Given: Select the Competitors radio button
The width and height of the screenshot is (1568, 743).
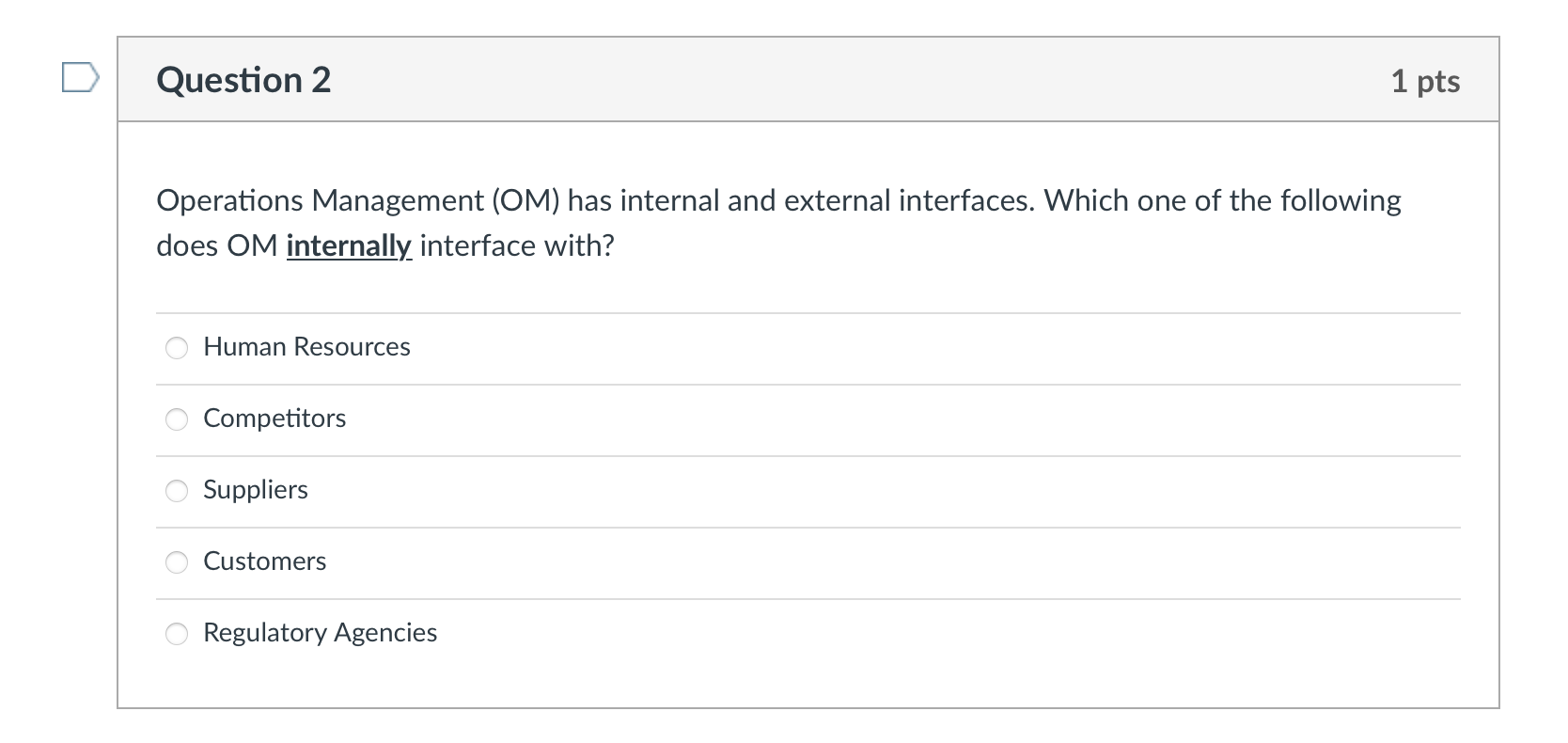Looking at the screenshot, I should 177,419.
